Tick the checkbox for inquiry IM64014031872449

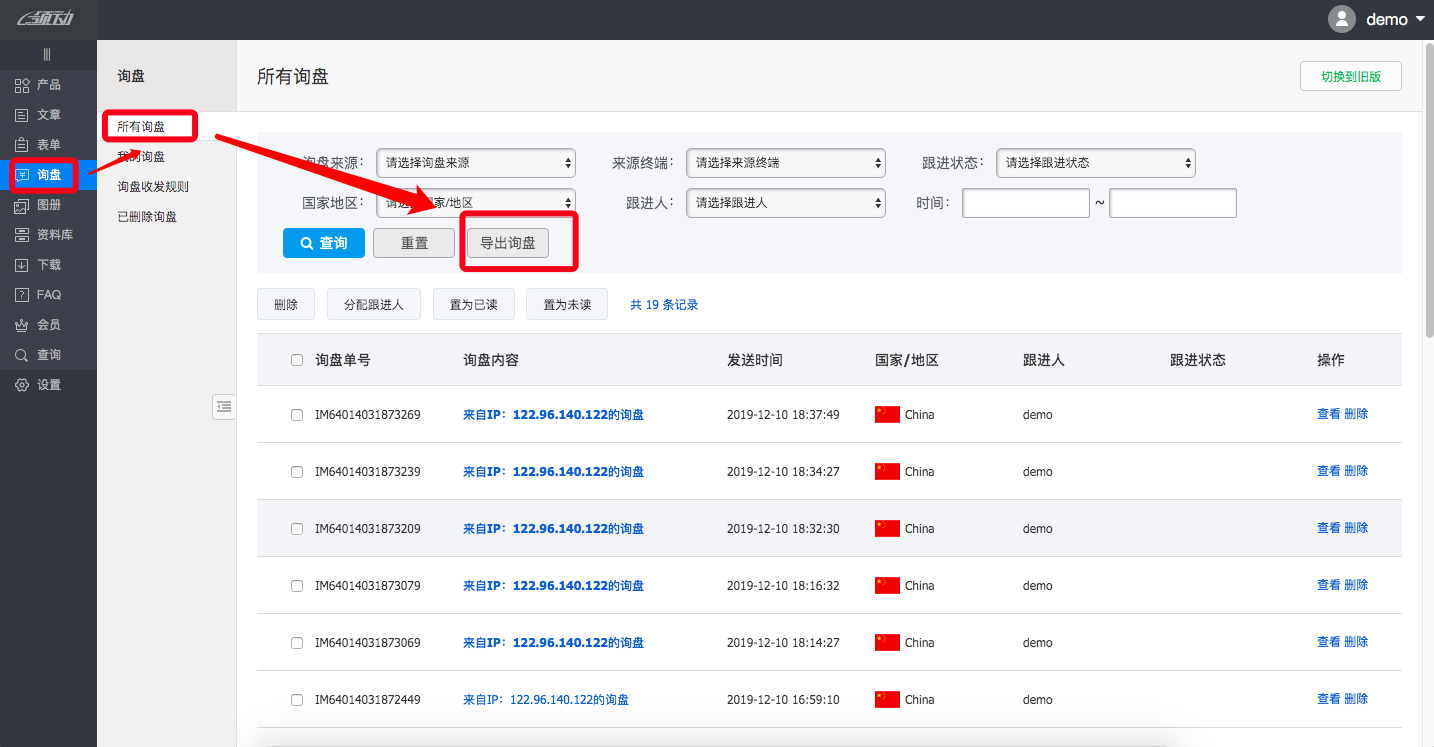pos(297,699)
